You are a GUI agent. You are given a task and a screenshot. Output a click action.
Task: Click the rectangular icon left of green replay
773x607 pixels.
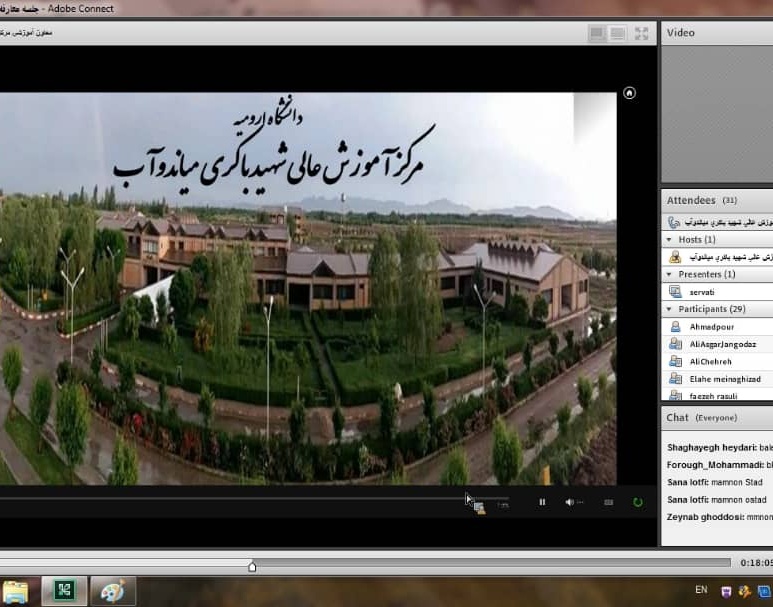(608, 502)
